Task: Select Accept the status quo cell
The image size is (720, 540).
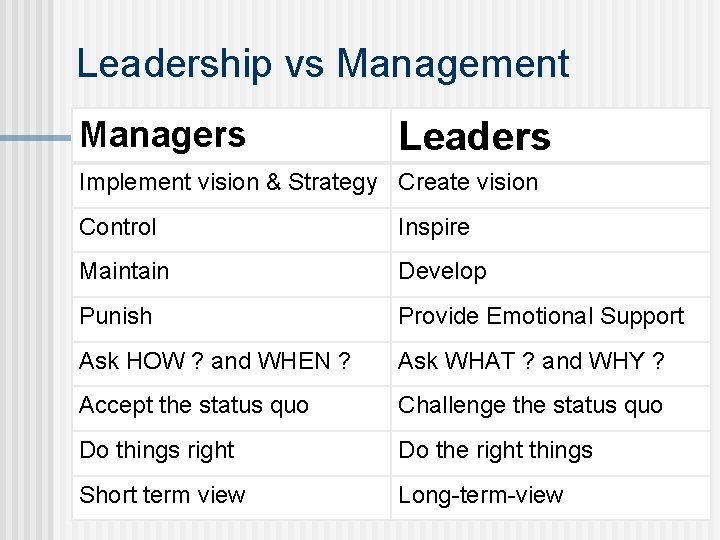Action: click(194, 405)
